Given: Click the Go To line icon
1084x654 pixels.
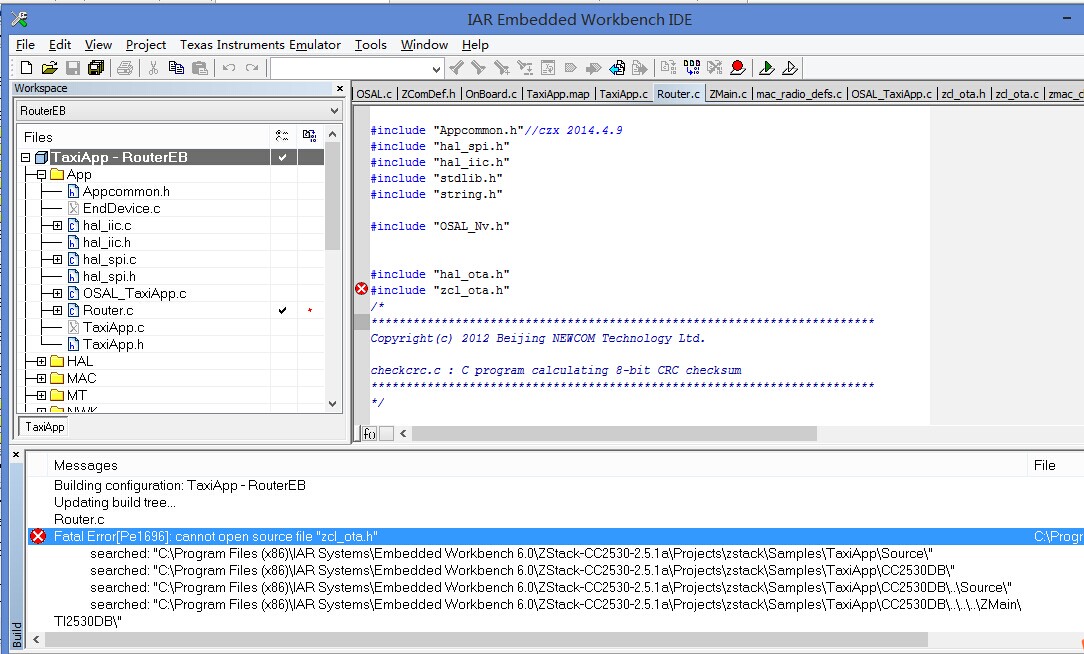Looking at the screenshot, I should tap(548, 68).
